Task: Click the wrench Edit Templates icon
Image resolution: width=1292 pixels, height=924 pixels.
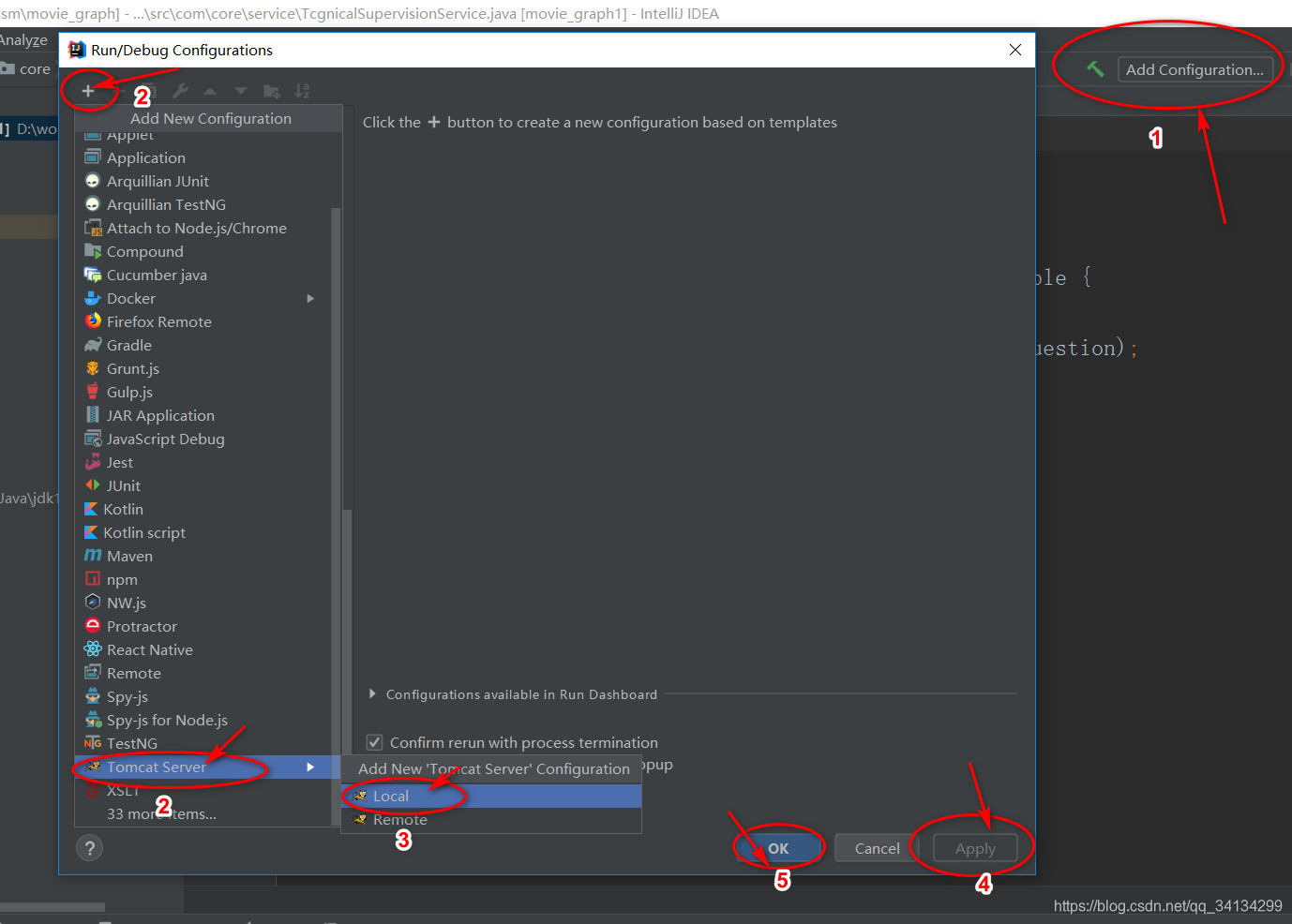Action: click(180, 91)
